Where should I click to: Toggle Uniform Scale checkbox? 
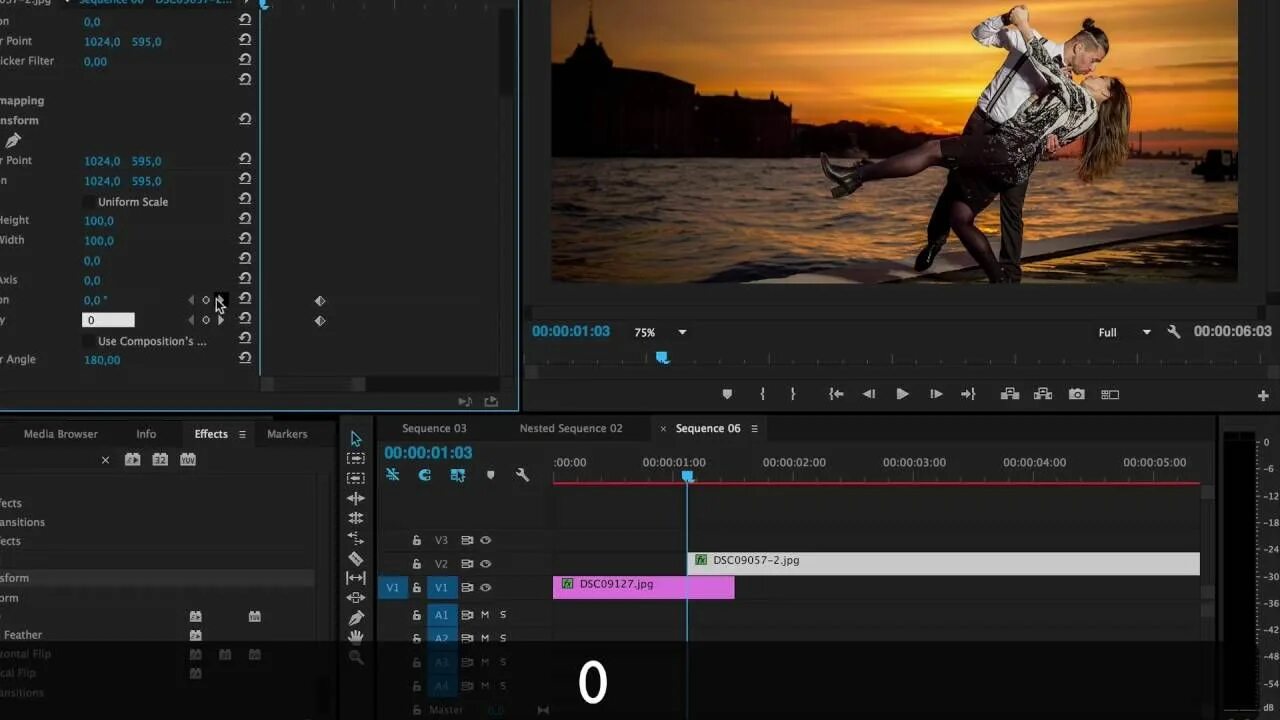click(89, 201)
